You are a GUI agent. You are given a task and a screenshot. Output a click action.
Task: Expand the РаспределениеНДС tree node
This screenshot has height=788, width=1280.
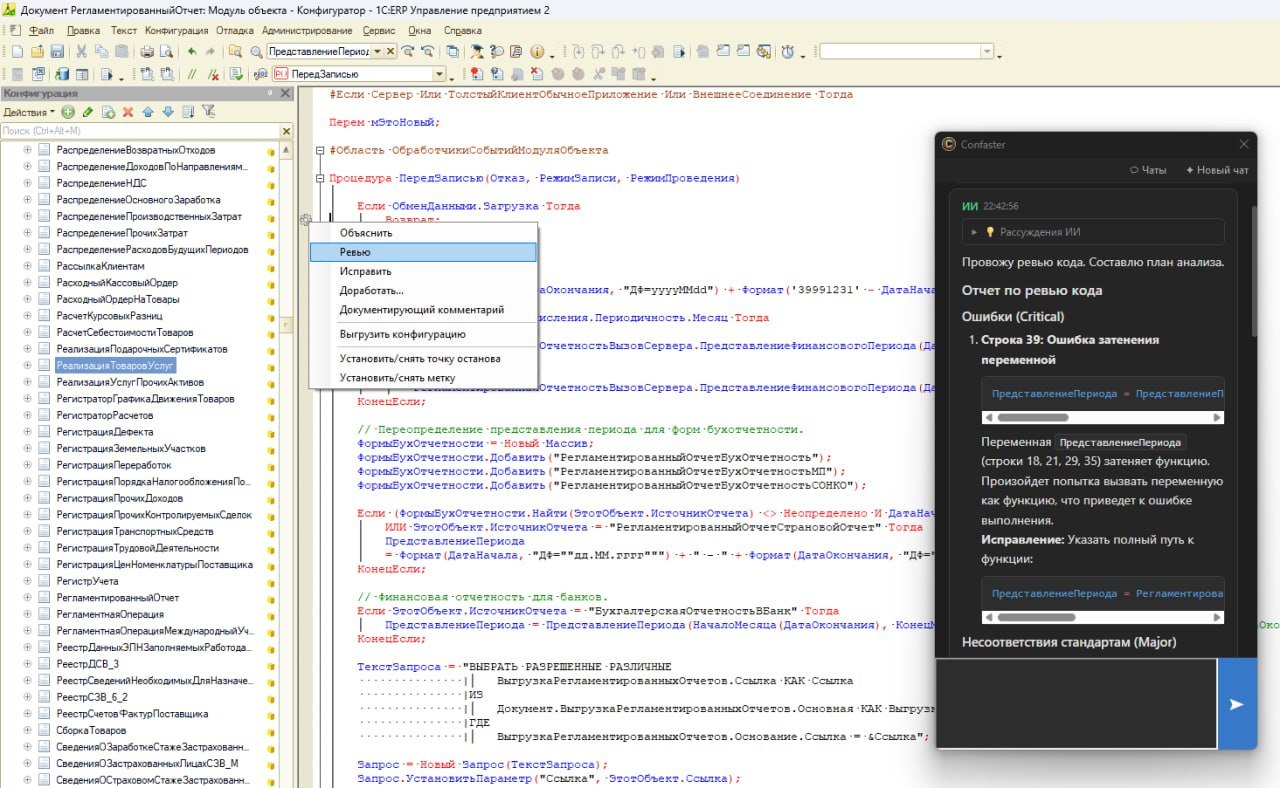(x=28, y=183)
